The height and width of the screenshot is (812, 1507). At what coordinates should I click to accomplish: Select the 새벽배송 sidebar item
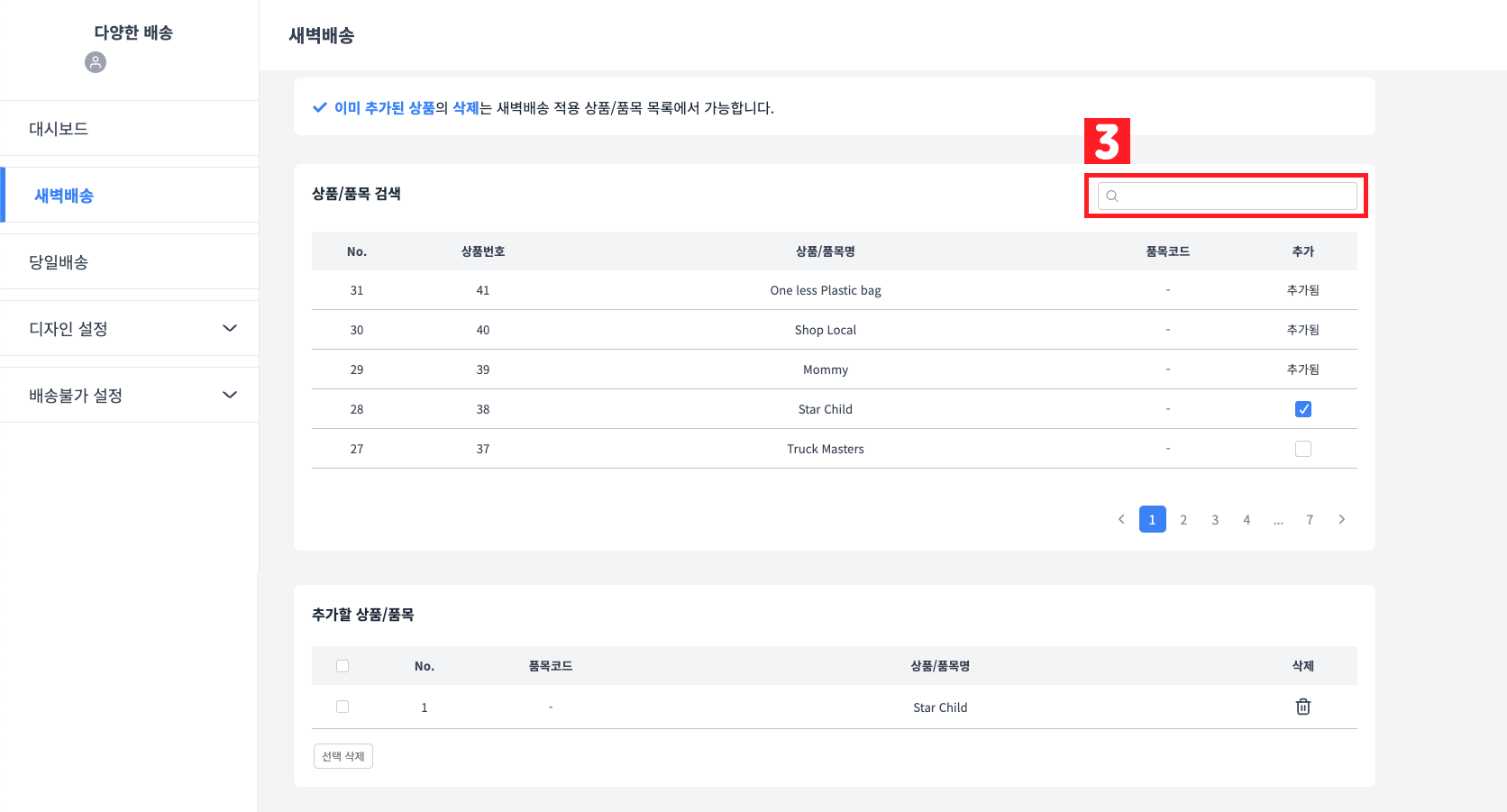(64, 196)
